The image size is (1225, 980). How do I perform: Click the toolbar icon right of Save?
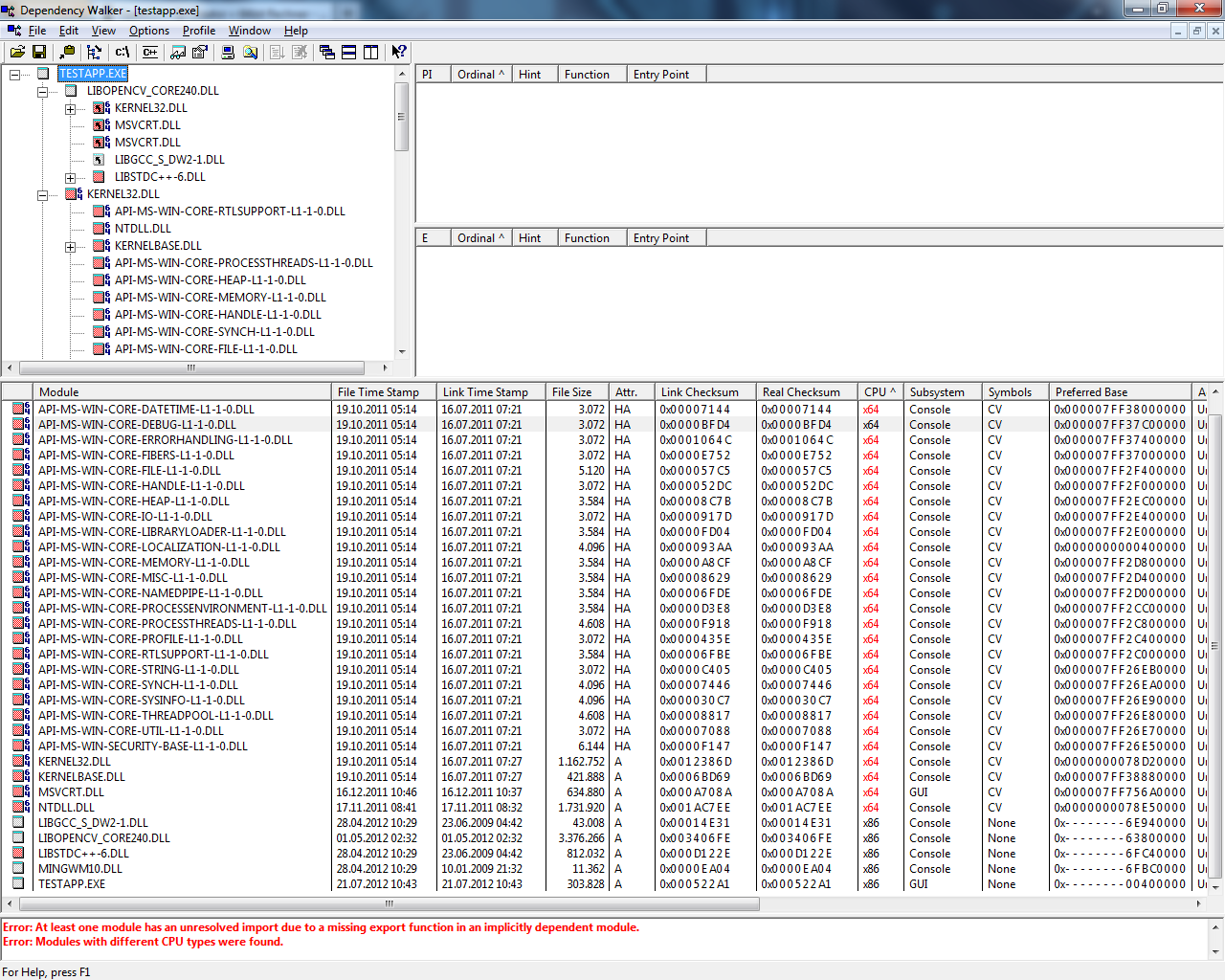click(67, 52)
